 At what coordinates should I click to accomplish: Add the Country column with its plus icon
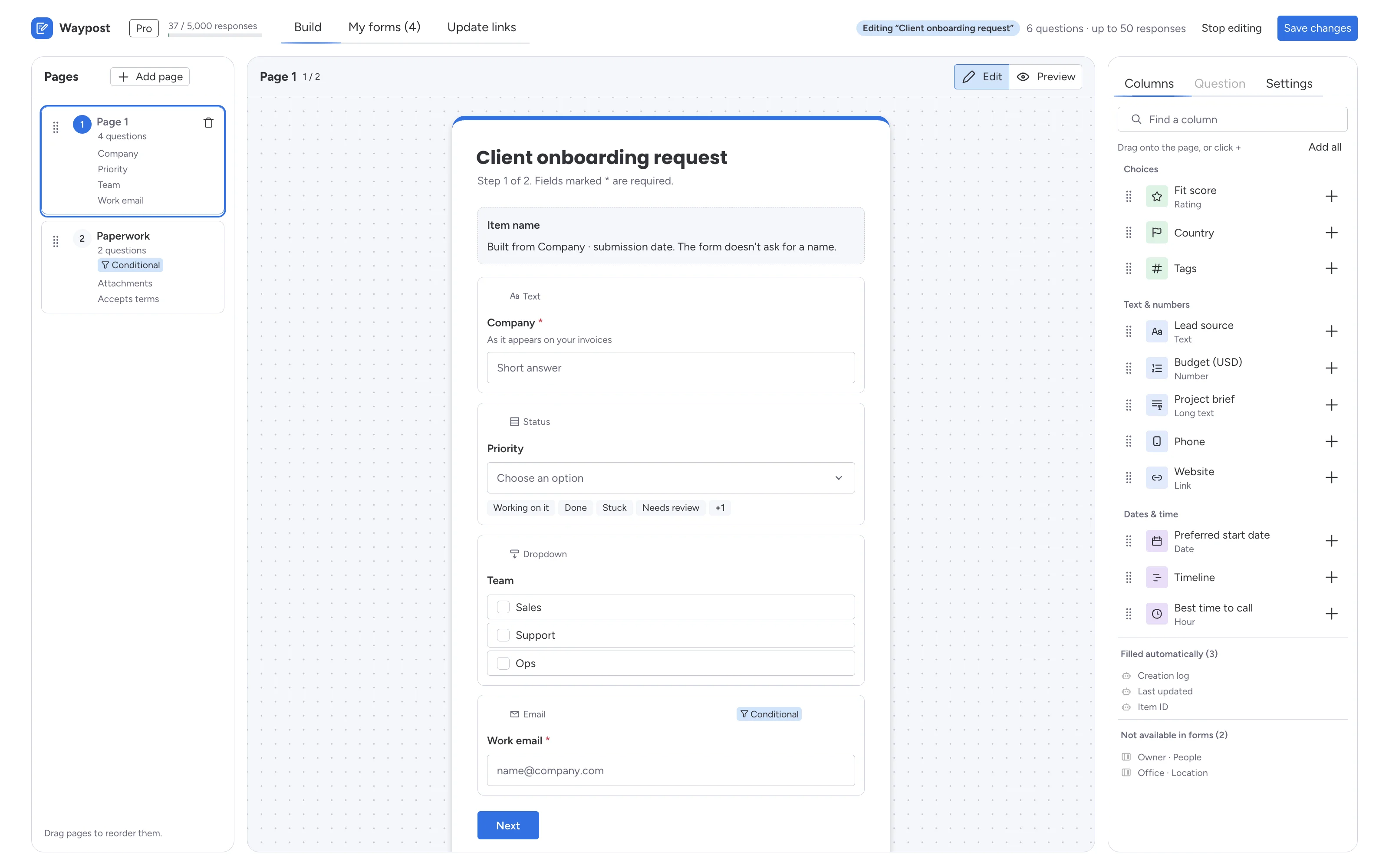[1332, 233]
